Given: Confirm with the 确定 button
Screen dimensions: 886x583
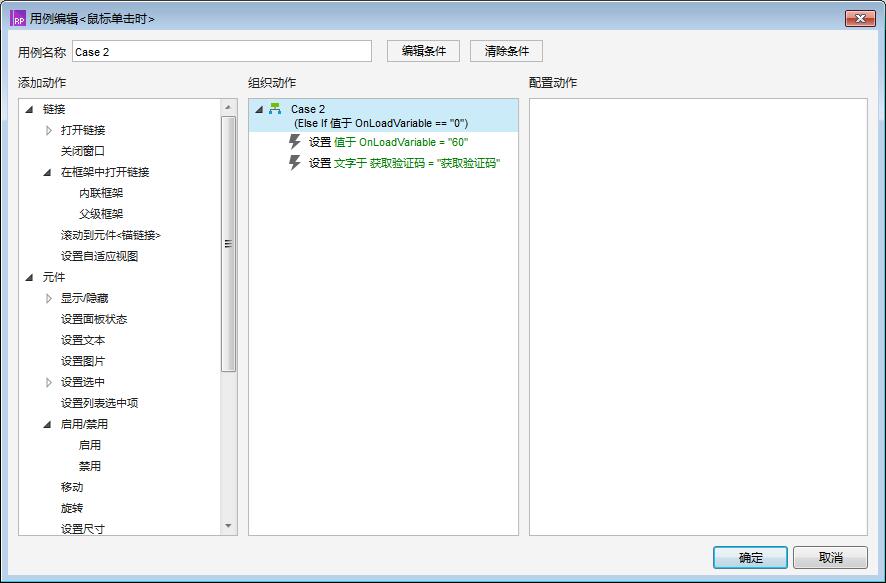Looking at the screenshot, I should [750, 558].
